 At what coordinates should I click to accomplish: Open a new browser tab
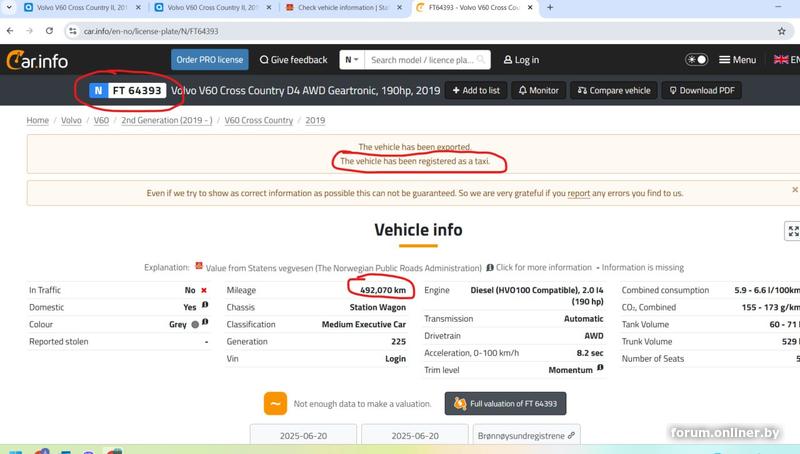point(550,8)
